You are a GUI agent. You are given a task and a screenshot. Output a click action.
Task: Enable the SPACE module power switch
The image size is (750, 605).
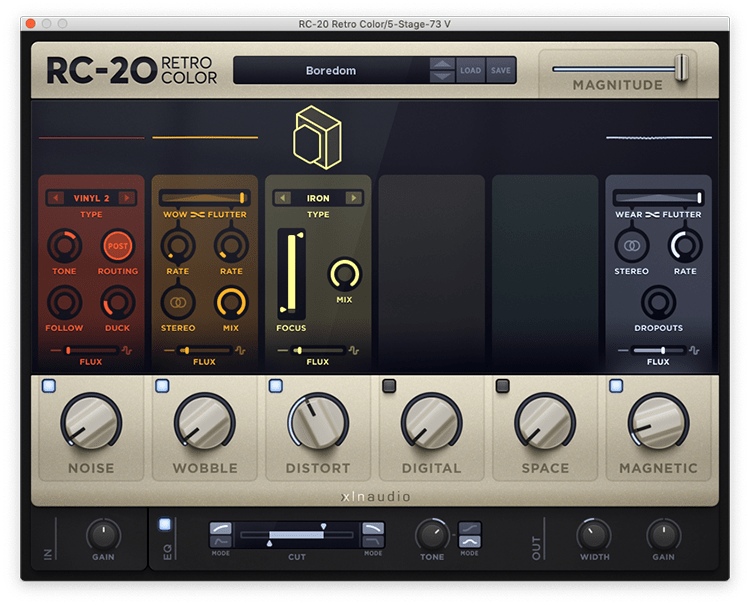pyautogui.click(x=502, y=385)
